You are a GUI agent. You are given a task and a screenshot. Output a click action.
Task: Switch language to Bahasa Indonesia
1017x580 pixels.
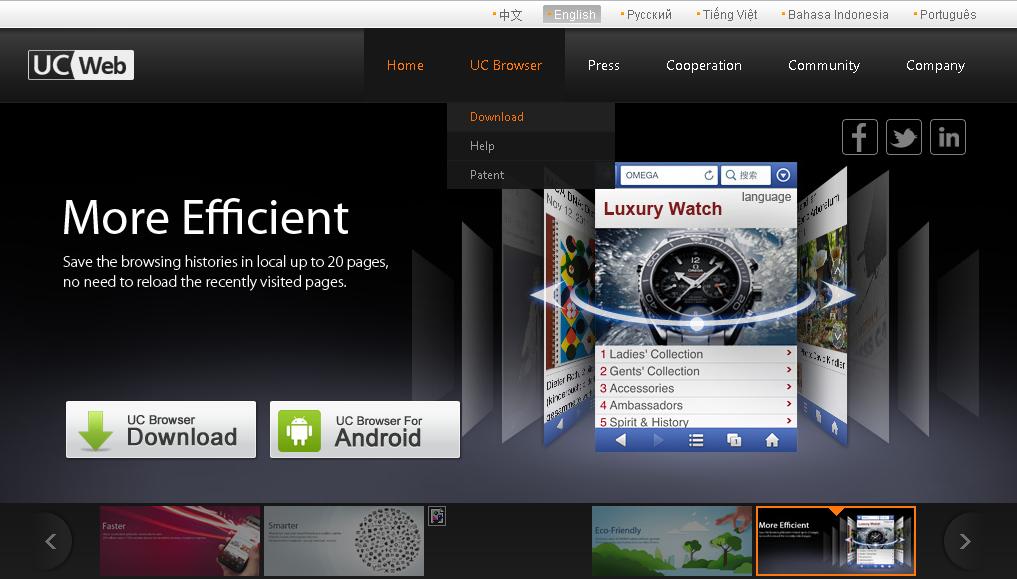click(x=837, y=14)
